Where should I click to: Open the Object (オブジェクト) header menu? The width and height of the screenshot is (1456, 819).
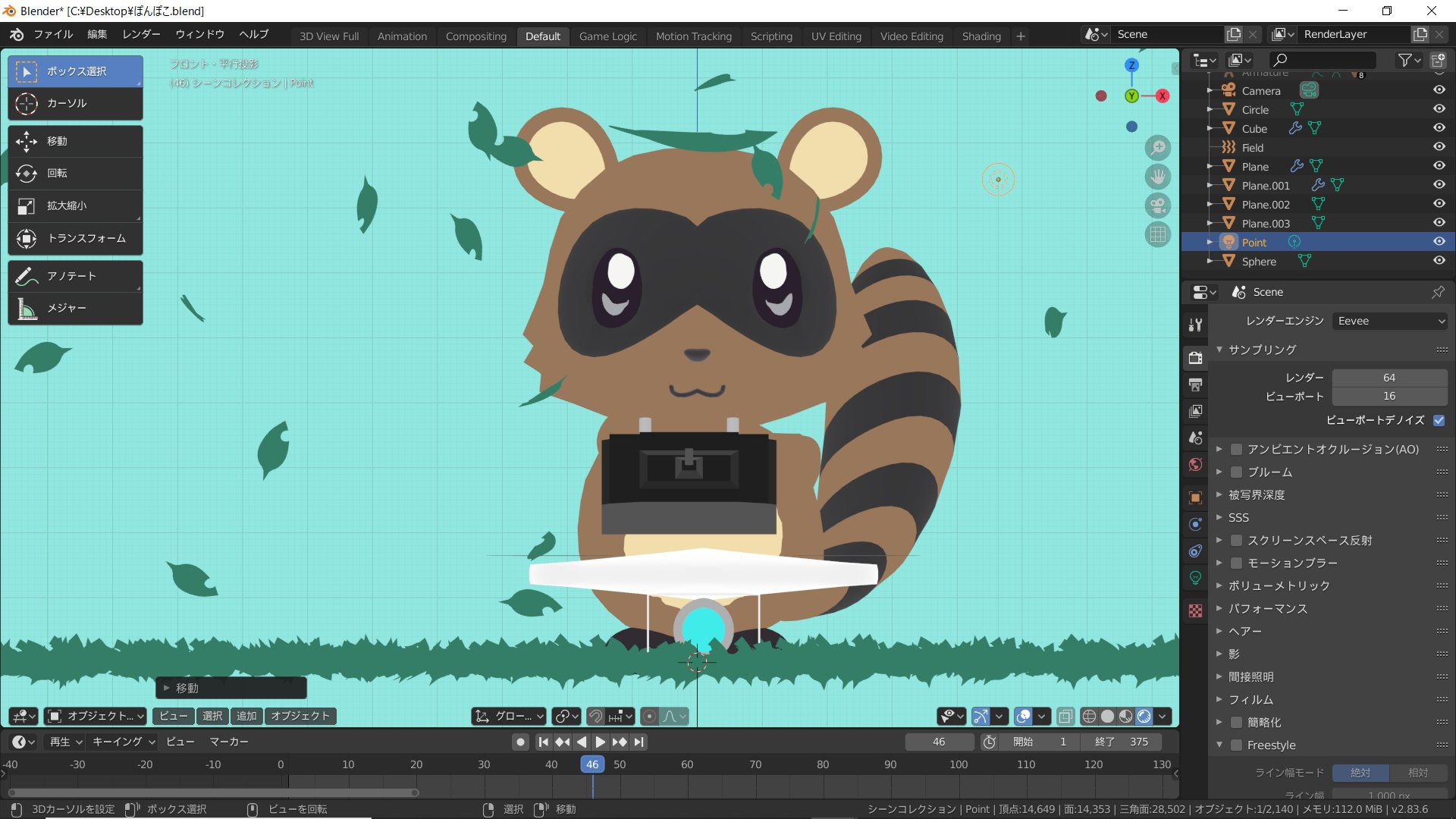click(x=300, y=716)
